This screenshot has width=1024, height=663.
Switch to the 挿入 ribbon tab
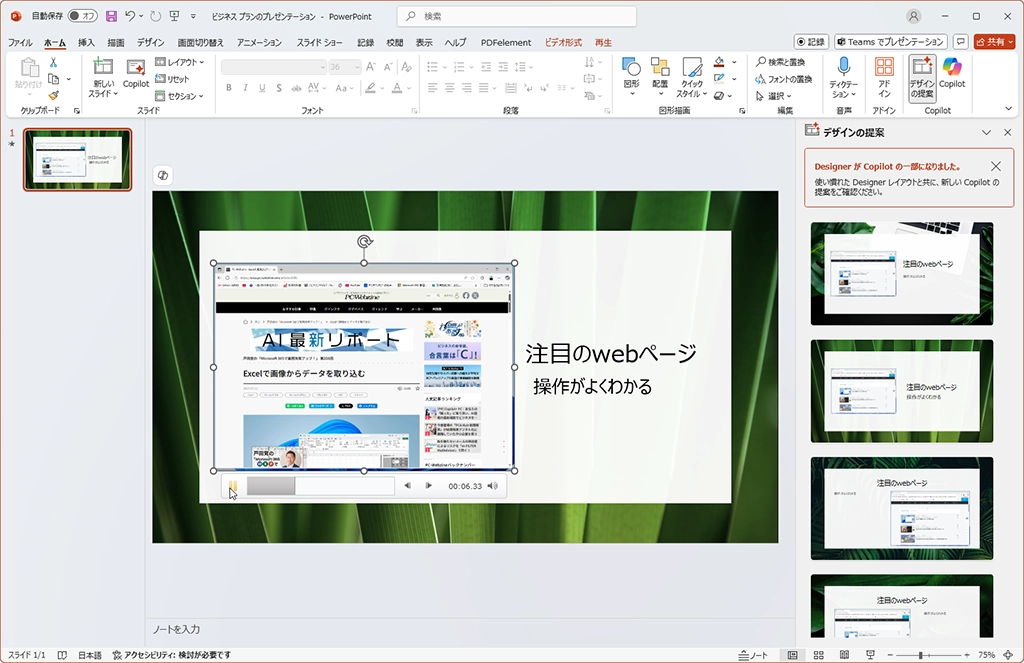coord(86,42)
